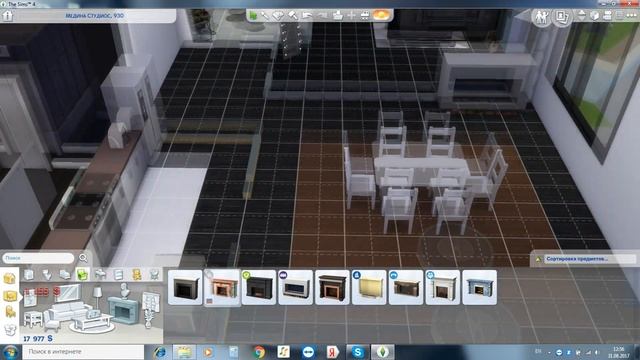Click taskbar search box 'Поиск в интернете'
This screenshot has height=360, width=640.
(x=83, y=352)
